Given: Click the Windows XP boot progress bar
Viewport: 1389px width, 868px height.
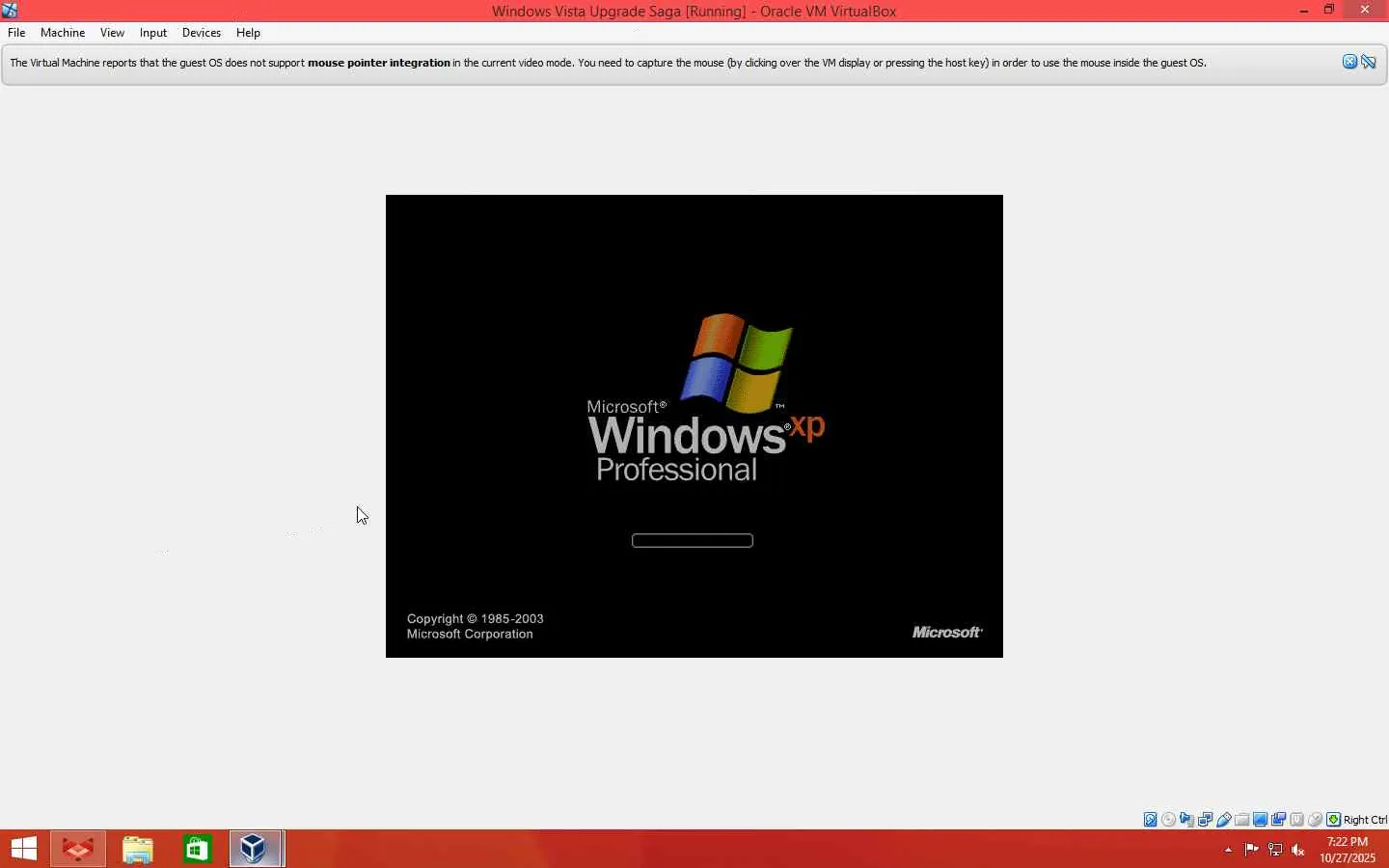Looking at the screenshot, I should point(693,540).
